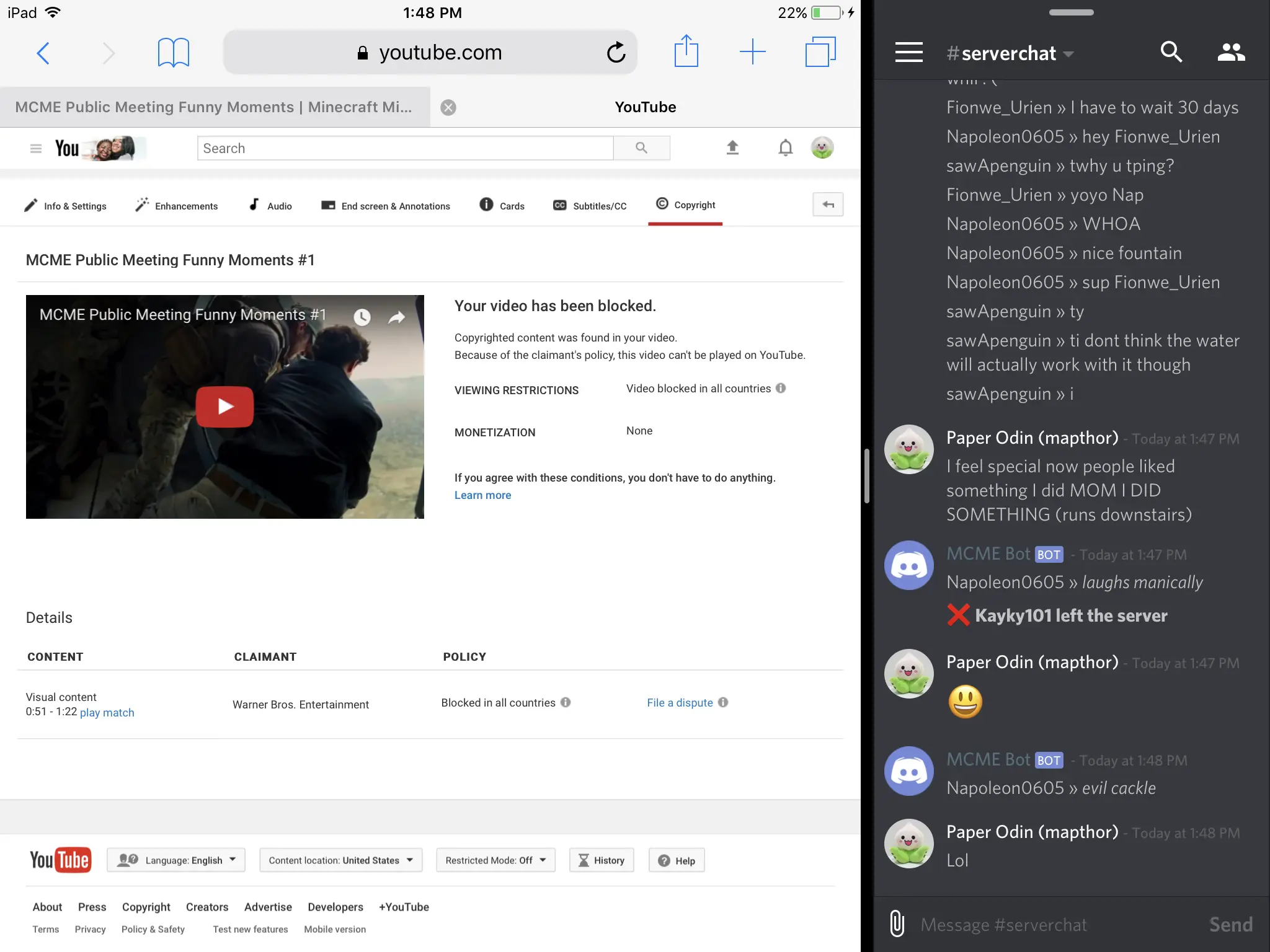Switch to End screen & Annotations tab

(385, 206)
